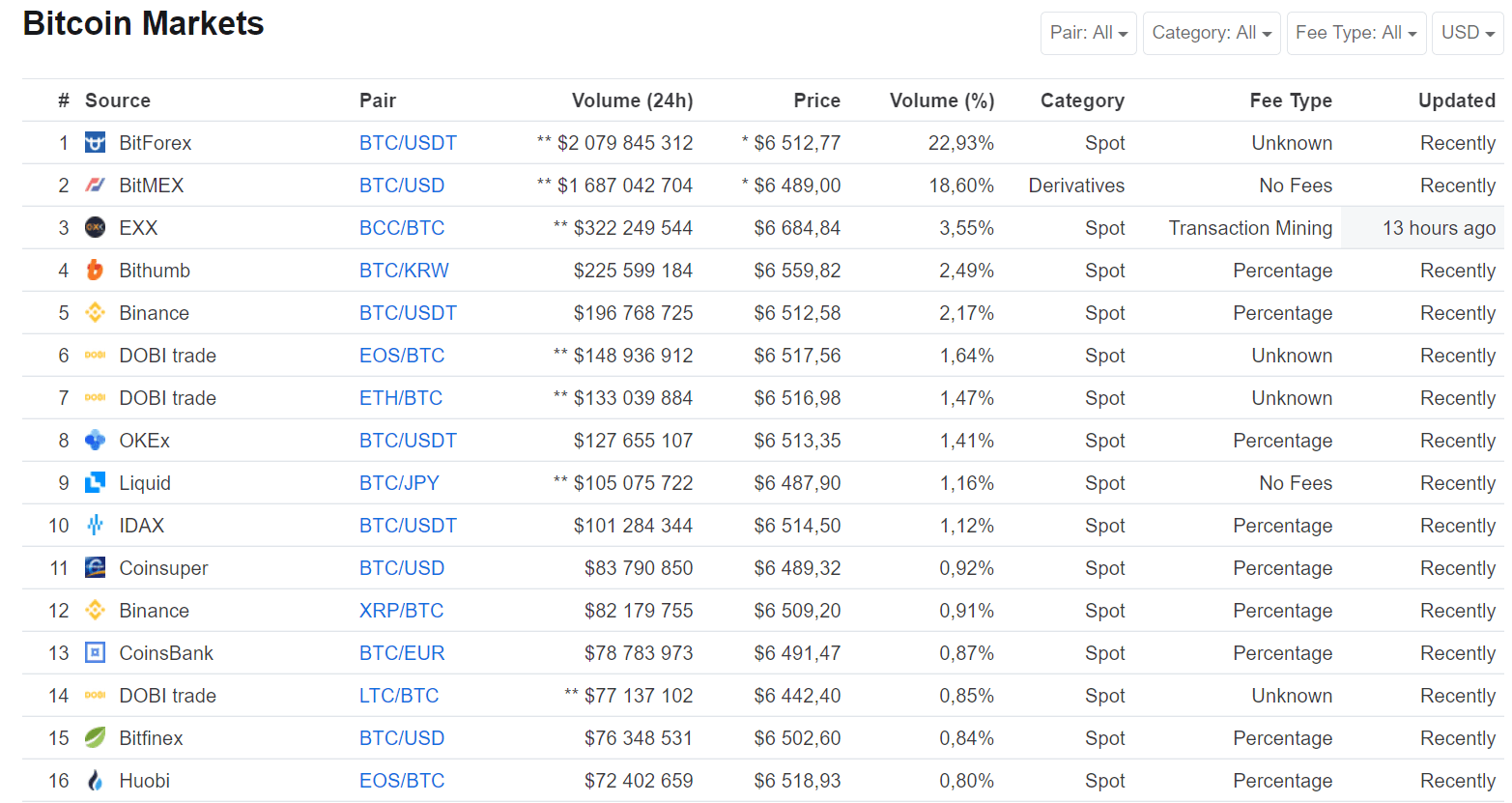Click the Liquid exchange logo icon
This screenshot has width=1512, height=803.
[x=95, y=483]
